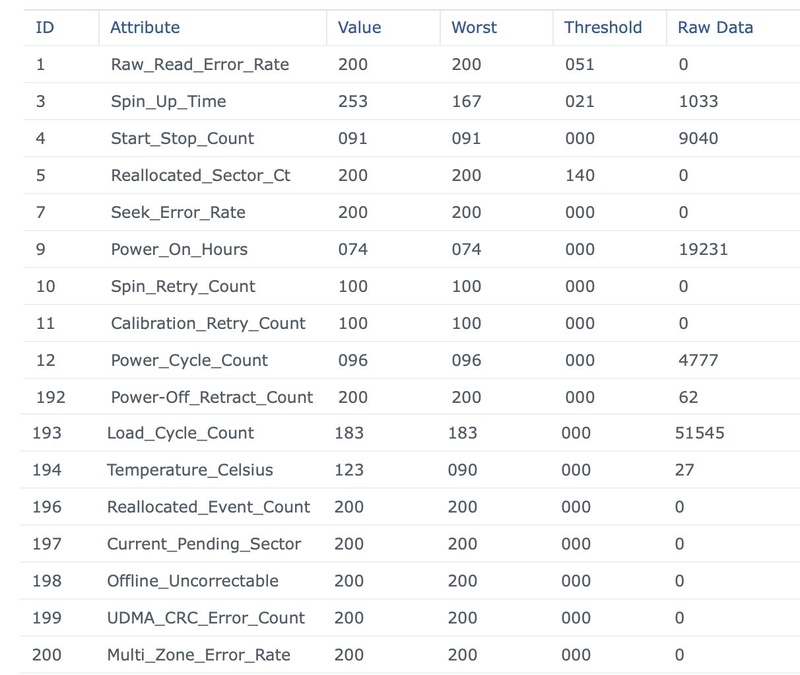
Task: Select Power_On_Hours raw value 19231
Action: [703, 249]
